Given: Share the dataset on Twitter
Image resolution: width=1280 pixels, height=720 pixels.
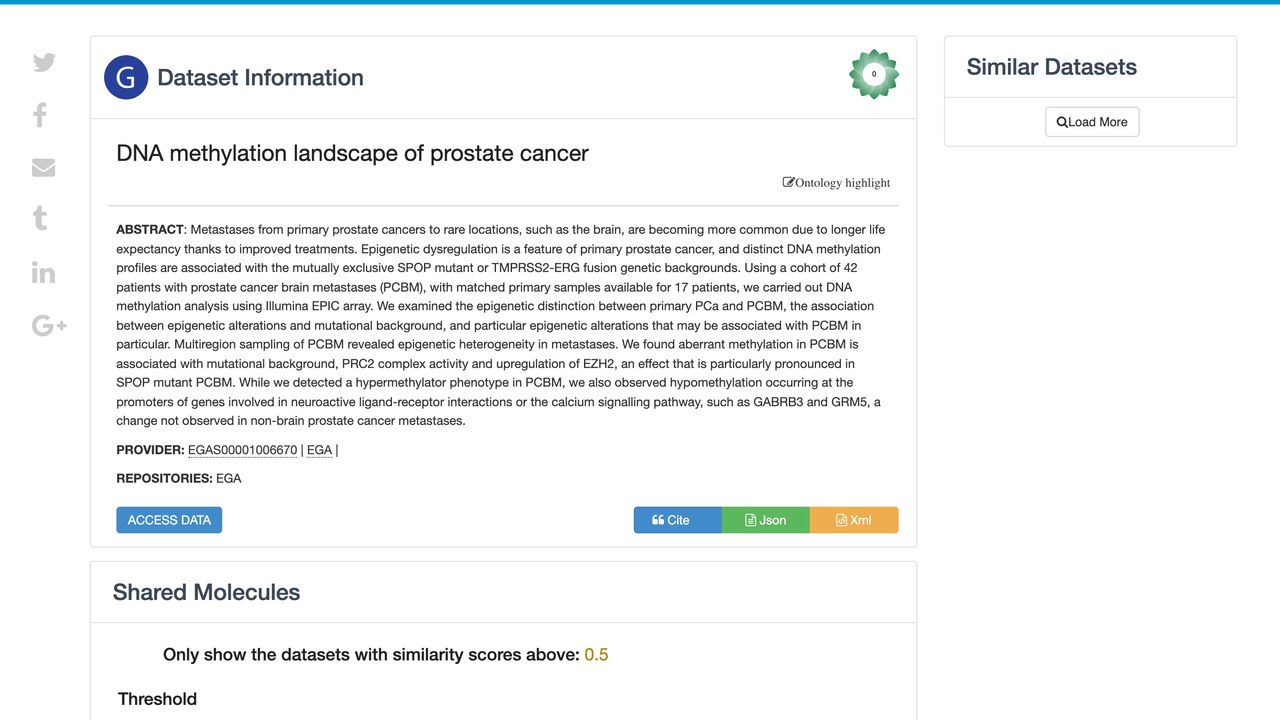Looking at the screenshot, I should tap(44, 62).
